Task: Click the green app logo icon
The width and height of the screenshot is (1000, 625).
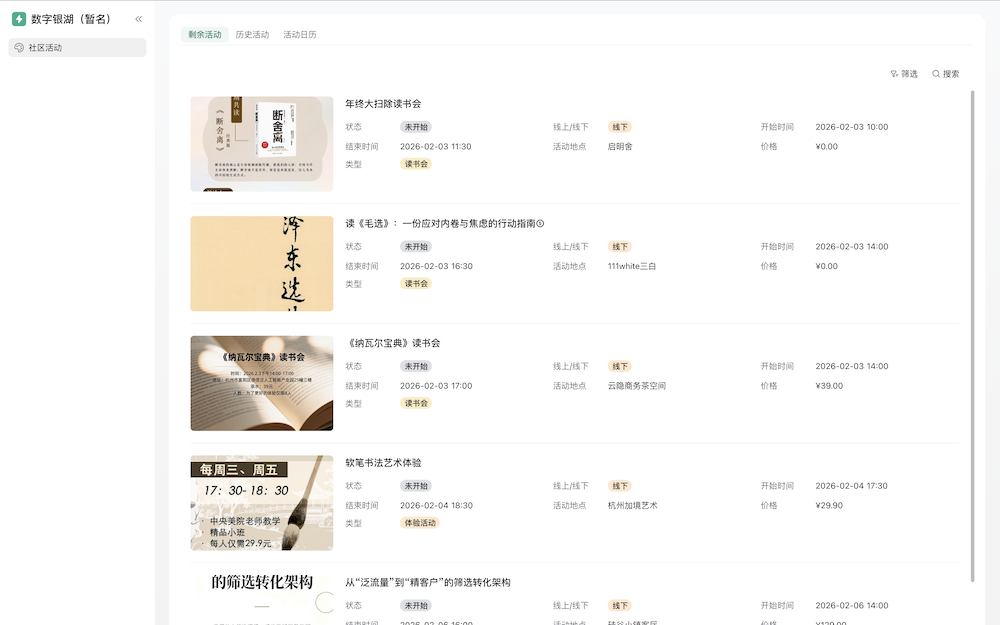Action: (19, 19)
